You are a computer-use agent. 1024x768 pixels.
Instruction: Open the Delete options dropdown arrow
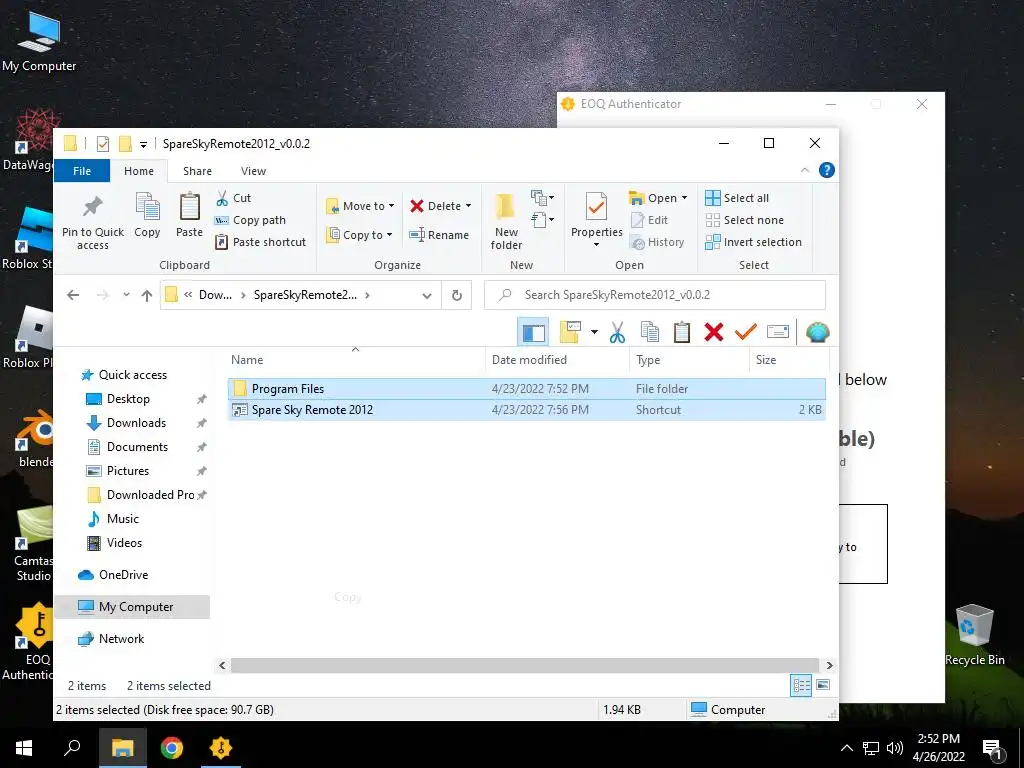pyautogui.click(x=468, y=206)
